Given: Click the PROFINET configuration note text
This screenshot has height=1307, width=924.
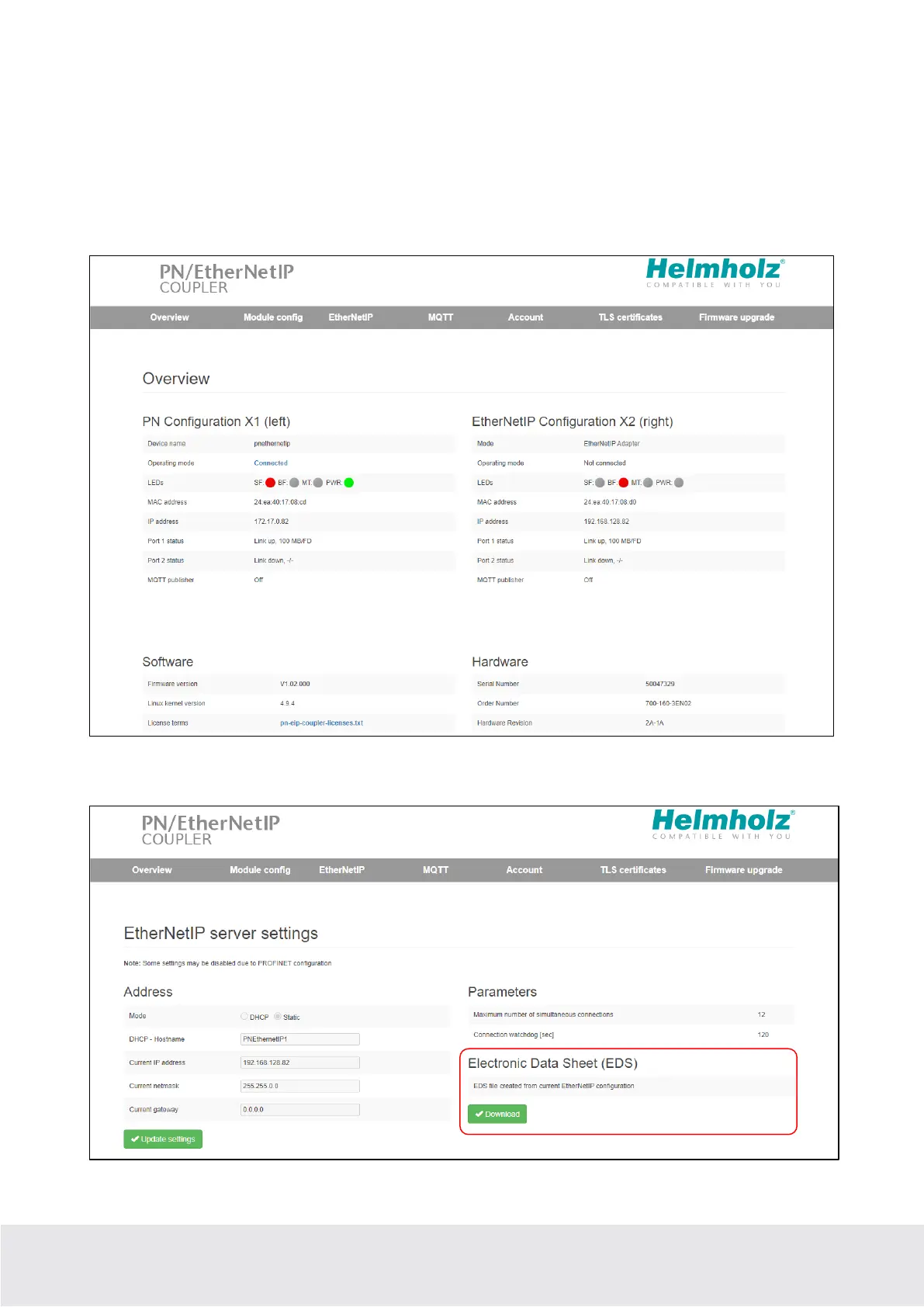Looking at the screenshot, I should tap(227, 963).
